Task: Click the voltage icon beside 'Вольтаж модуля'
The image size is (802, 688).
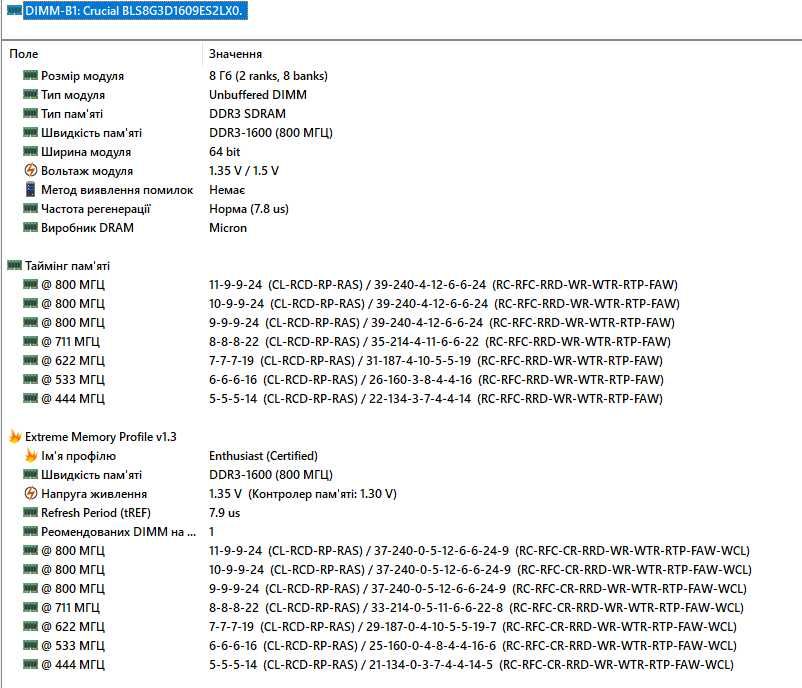Action: click(31, 170)
